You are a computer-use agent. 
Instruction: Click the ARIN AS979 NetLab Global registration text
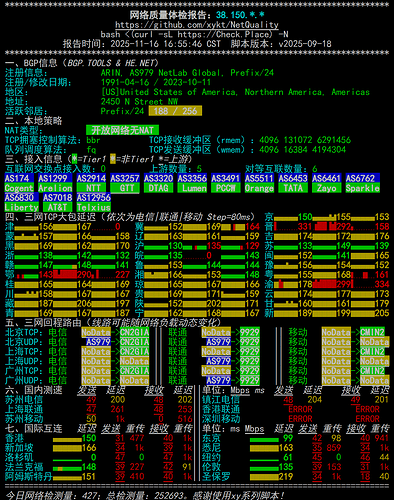click(187, 73)
